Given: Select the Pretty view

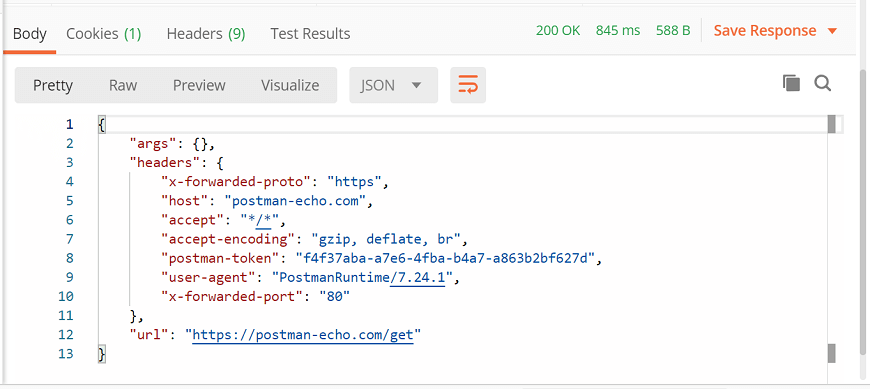Looking at the screenshot, I should coord(53,85).
